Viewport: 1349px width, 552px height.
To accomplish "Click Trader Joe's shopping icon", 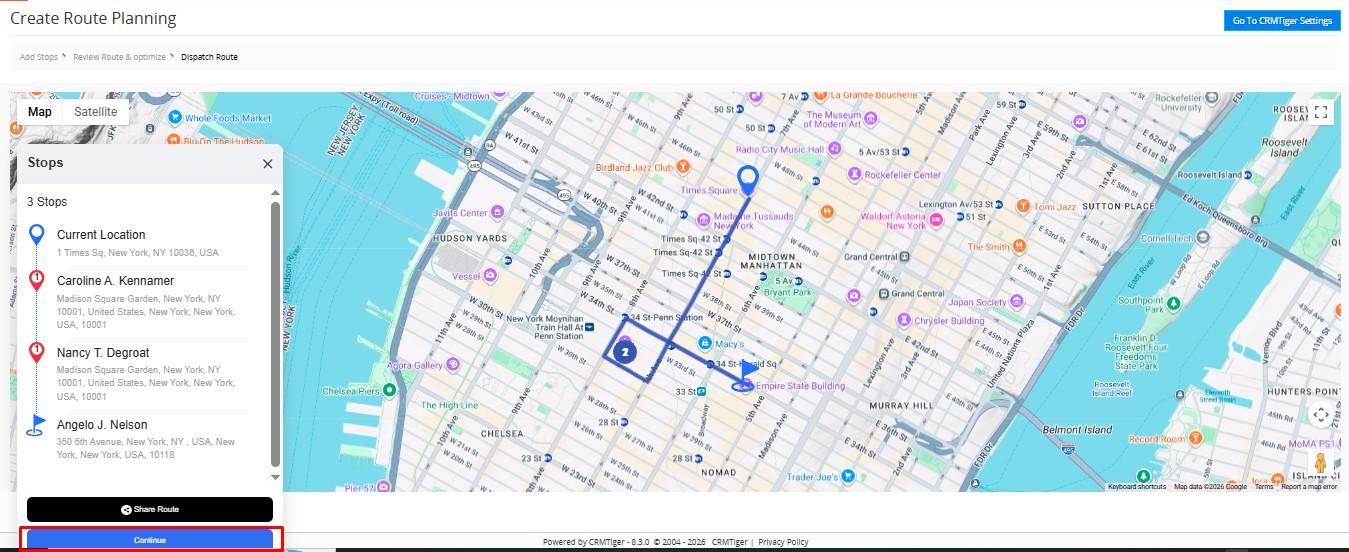I will click(x=849, y=477).
